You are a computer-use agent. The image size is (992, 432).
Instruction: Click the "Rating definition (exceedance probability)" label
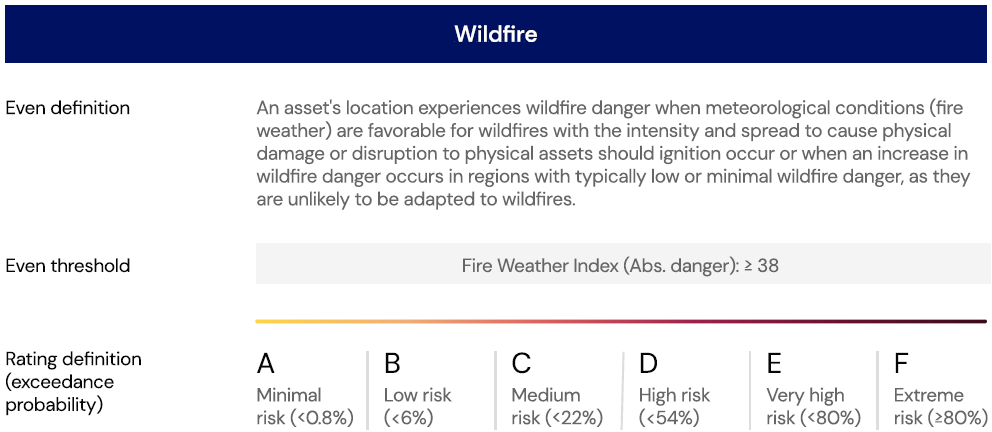coord(74,382)
